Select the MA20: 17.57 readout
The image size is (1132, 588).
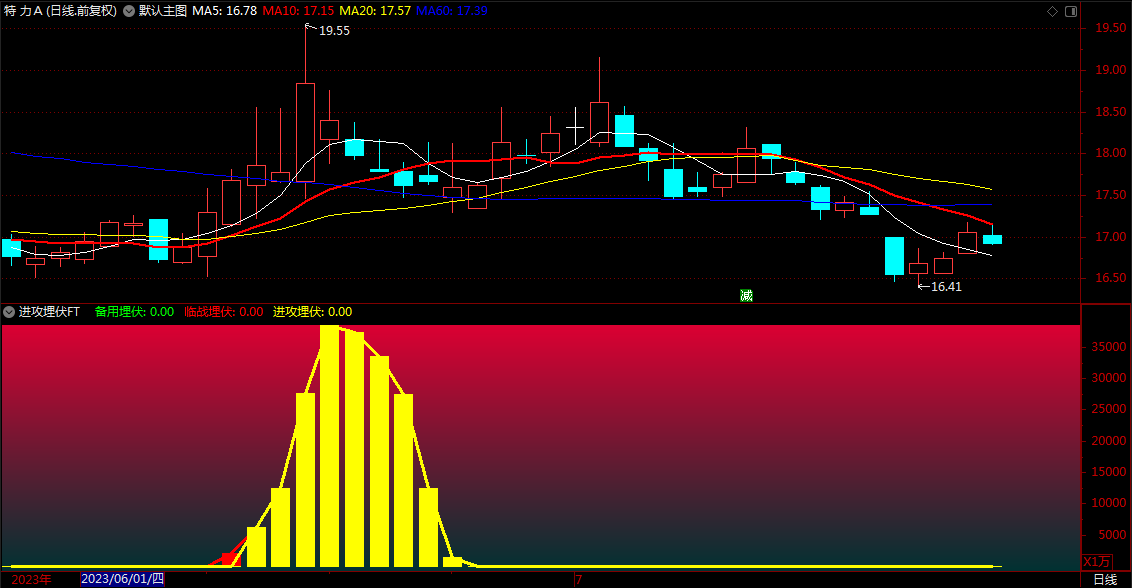pos(375,11)
